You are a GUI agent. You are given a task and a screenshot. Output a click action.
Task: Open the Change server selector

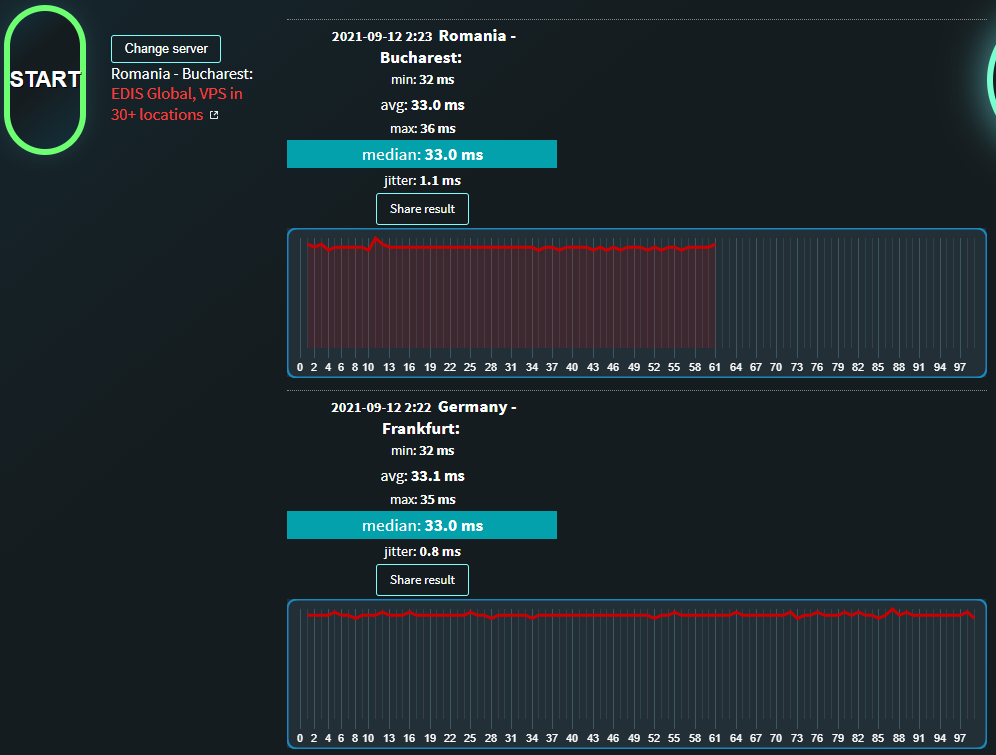[166, 49]
